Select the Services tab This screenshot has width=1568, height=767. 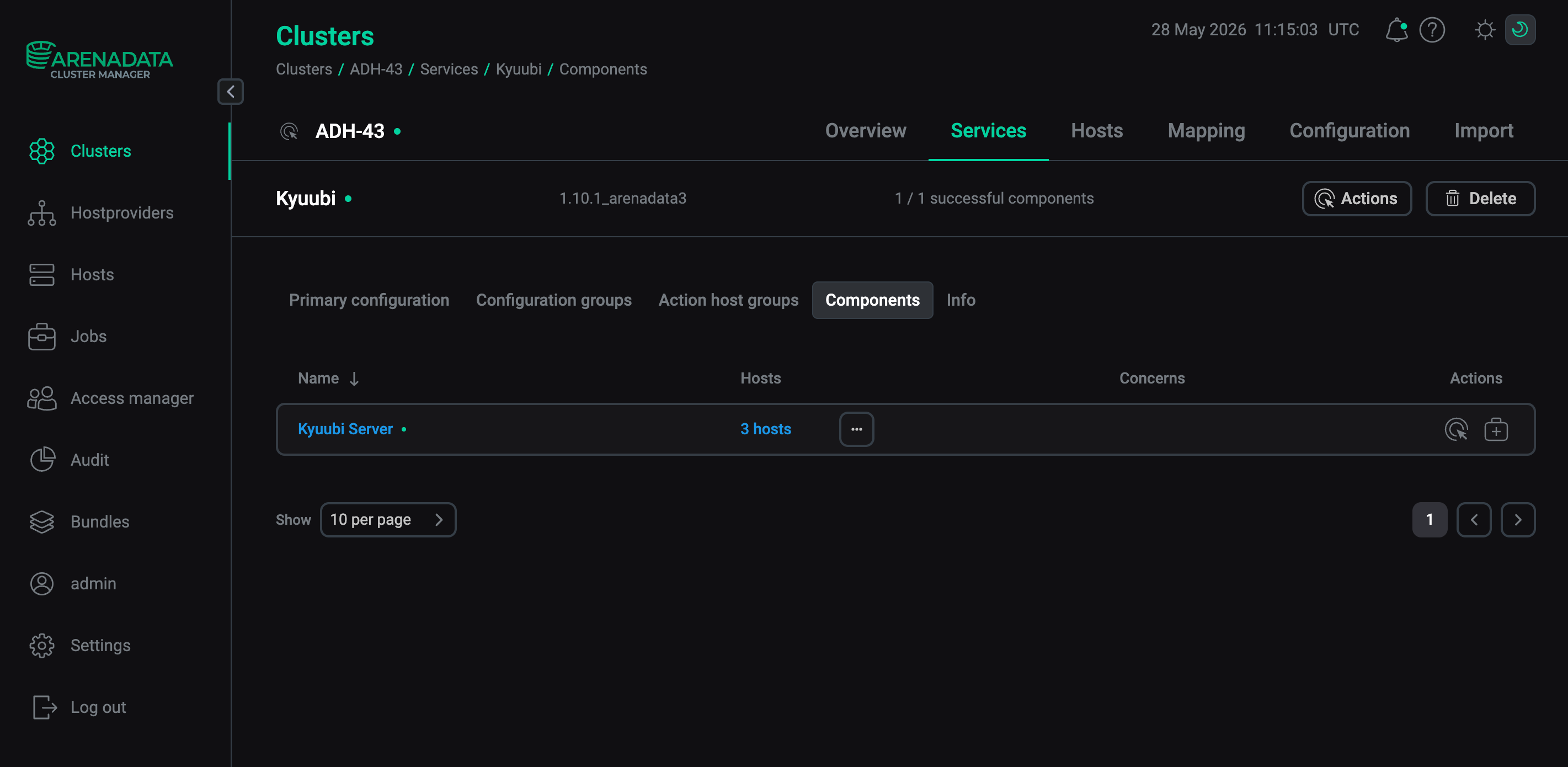tap(988, 131)
